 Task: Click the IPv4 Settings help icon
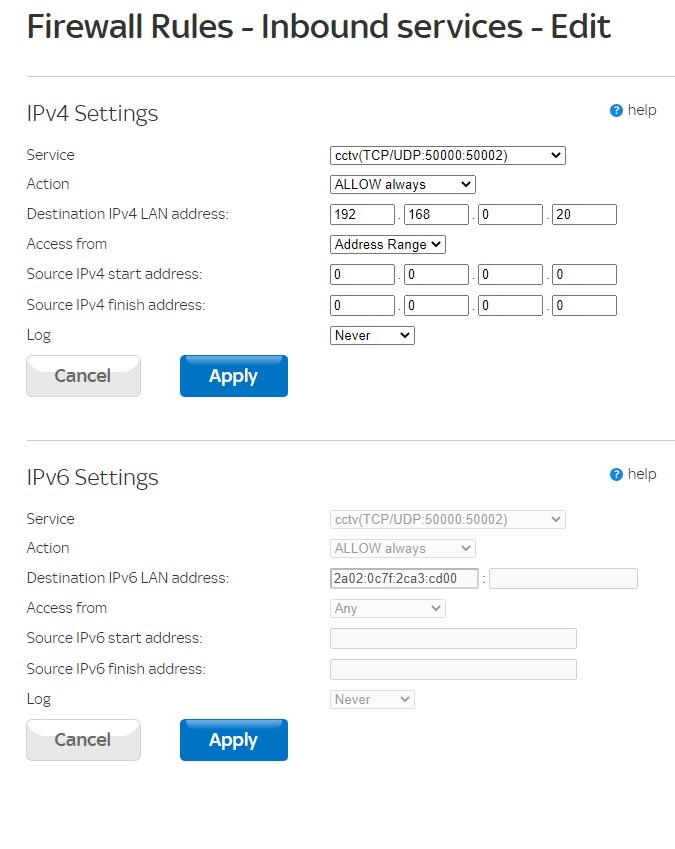point(616,111)
